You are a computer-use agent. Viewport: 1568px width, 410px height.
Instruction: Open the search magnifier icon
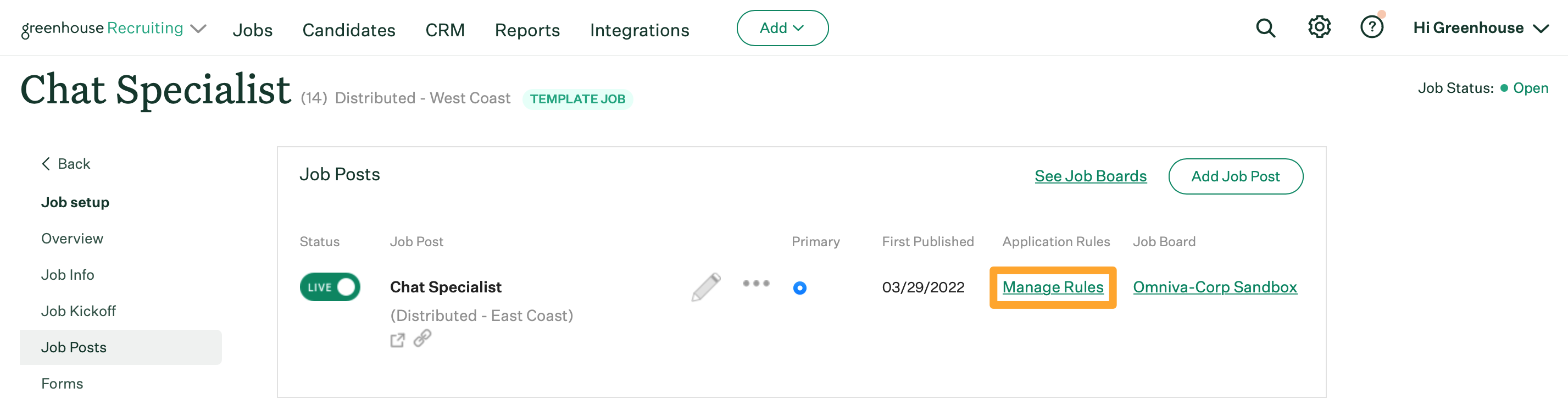coord(1265,28)
